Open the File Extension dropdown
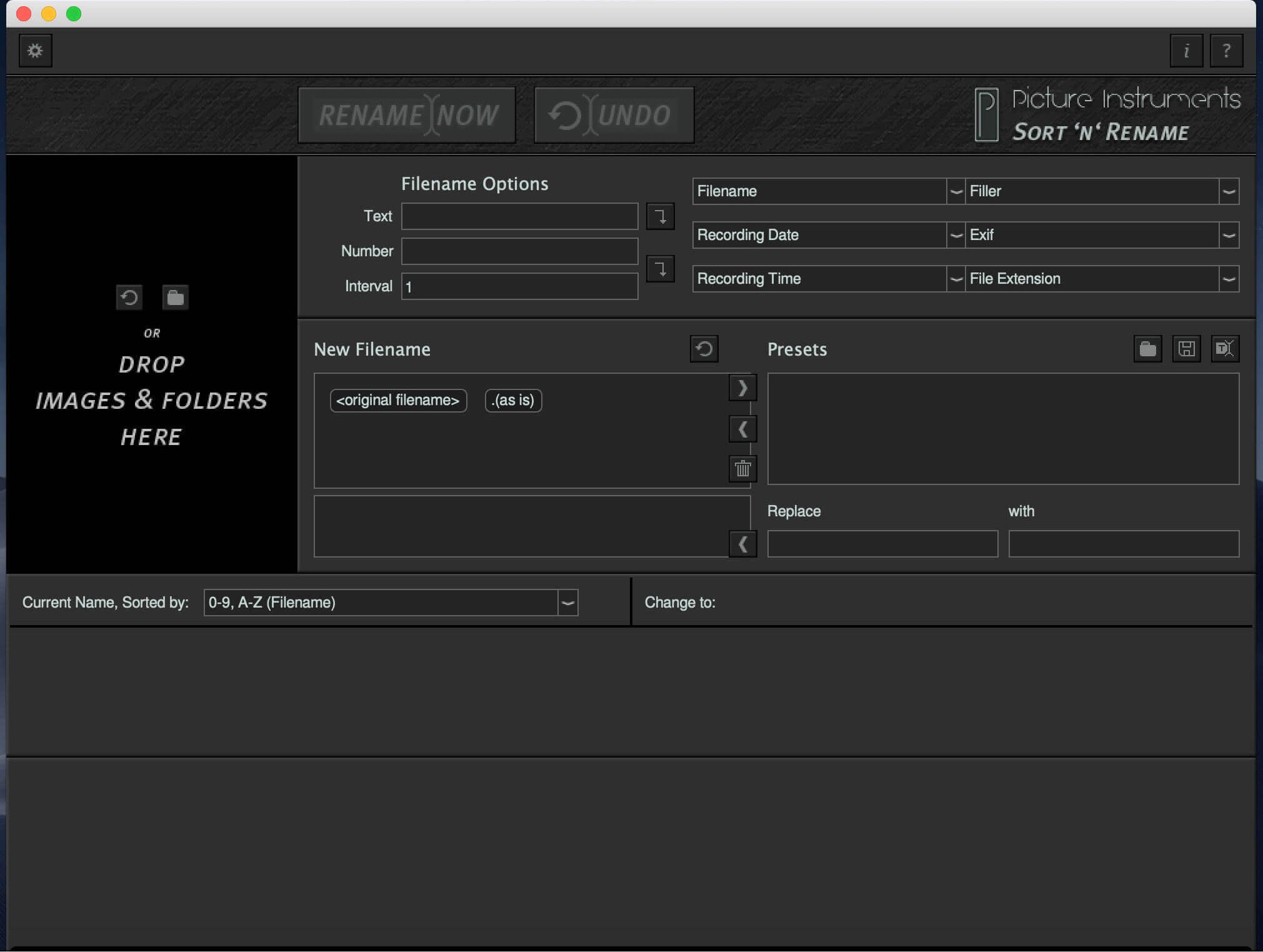 tap(1102, 279)
